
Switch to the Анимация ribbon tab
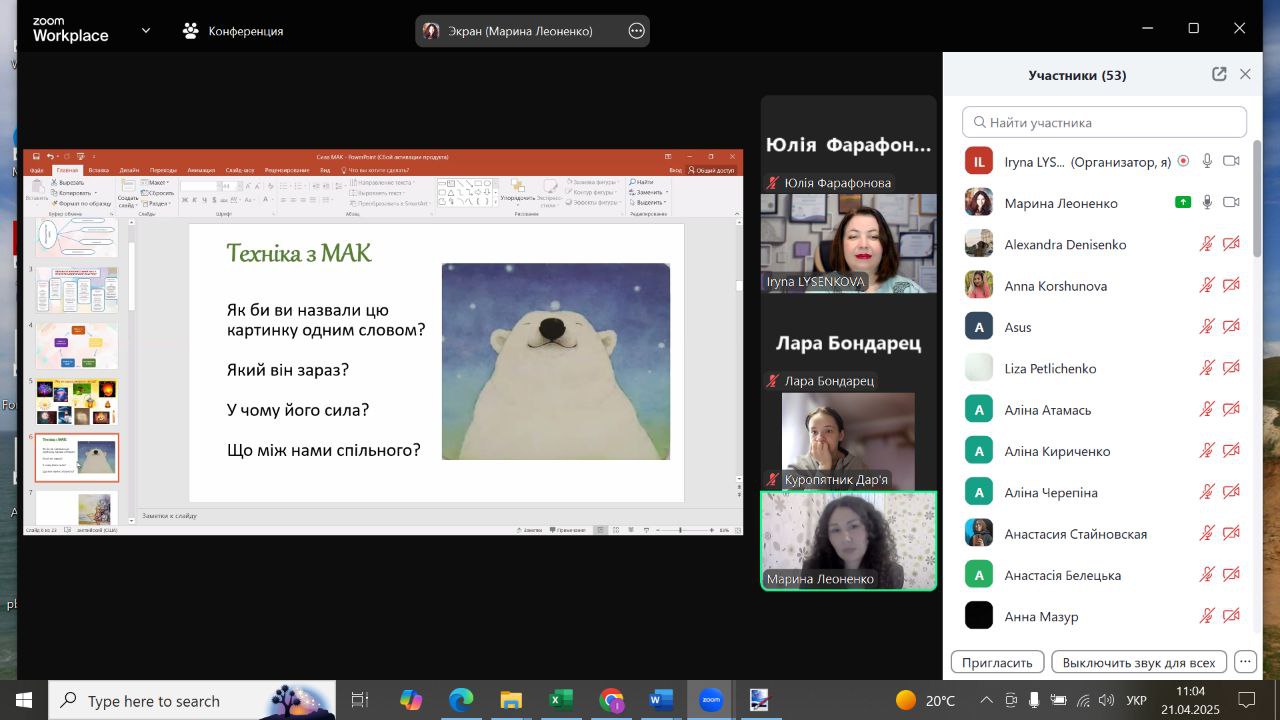[x=200, y=170]
